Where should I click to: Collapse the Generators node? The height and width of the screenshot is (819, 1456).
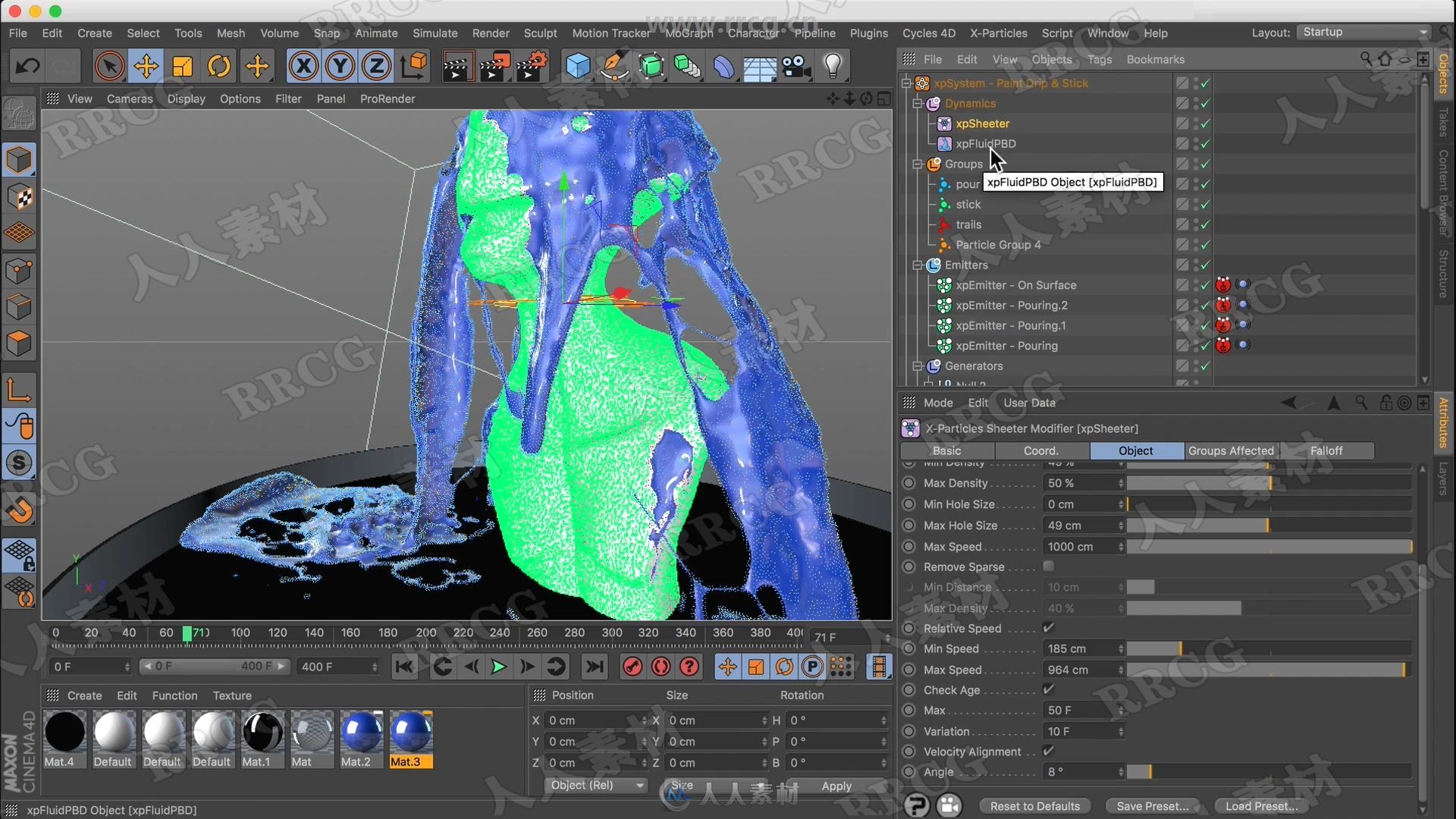918,366
